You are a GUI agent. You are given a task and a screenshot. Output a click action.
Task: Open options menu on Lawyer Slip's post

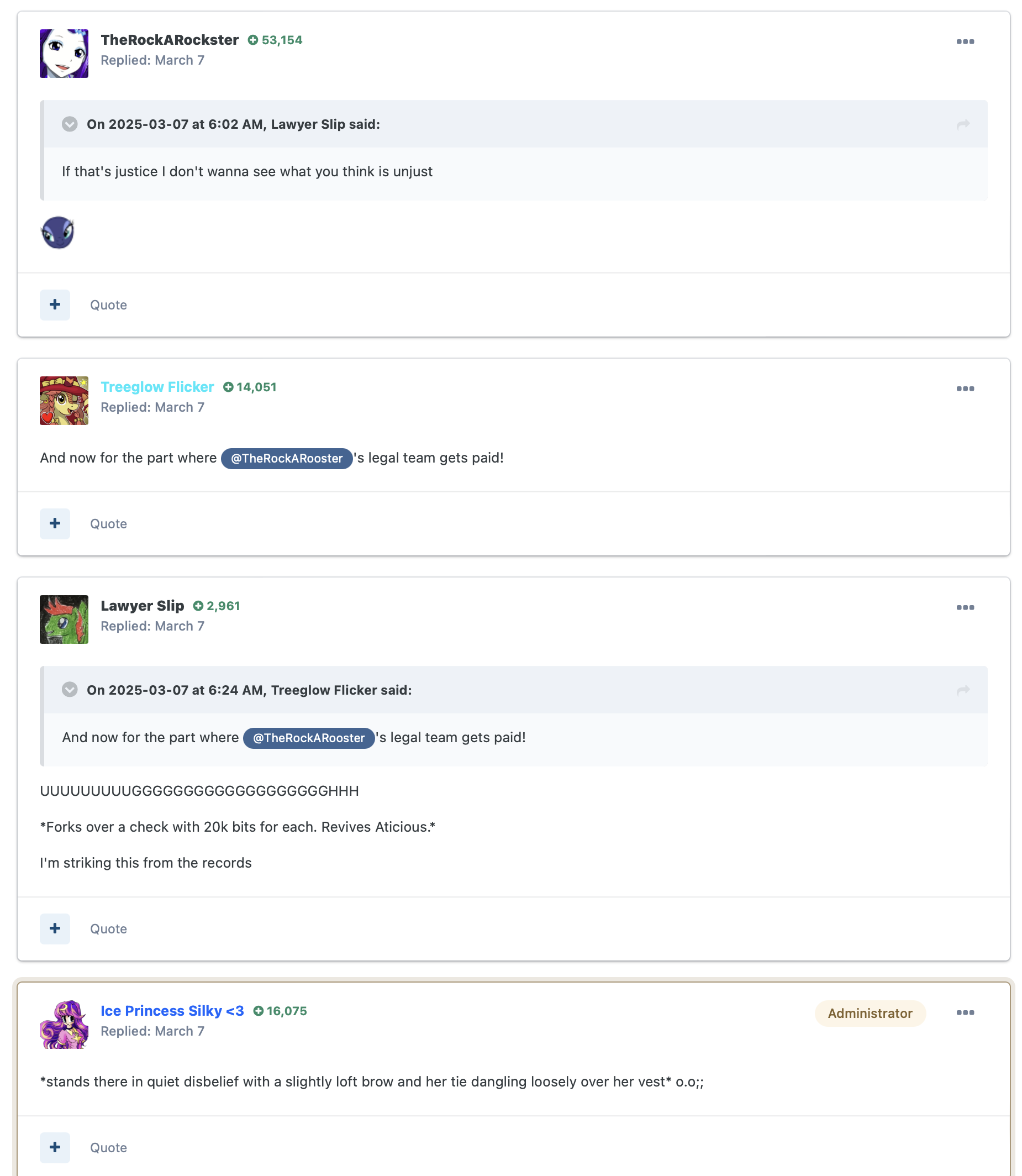(x=965, y=607)
